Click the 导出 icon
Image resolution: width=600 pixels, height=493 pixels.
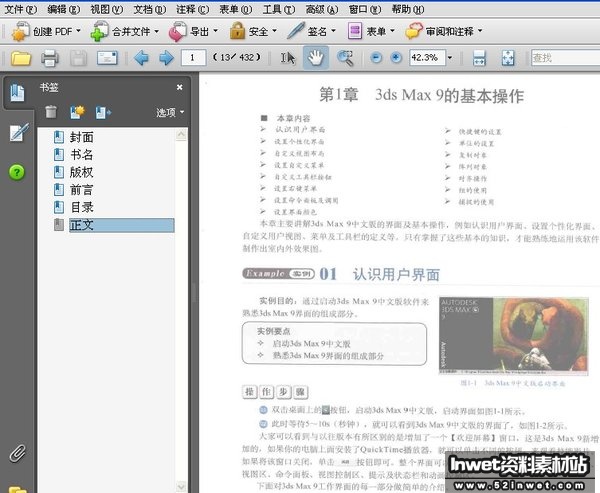[x=178, y=31]
